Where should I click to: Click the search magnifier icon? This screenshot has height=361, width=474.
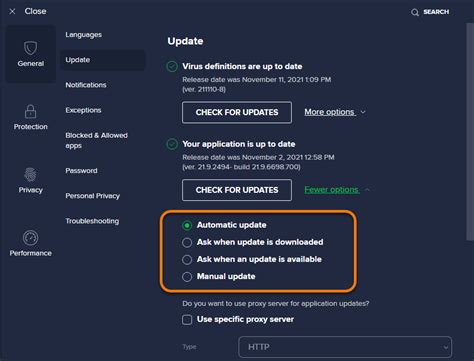[x=415, y=13]
